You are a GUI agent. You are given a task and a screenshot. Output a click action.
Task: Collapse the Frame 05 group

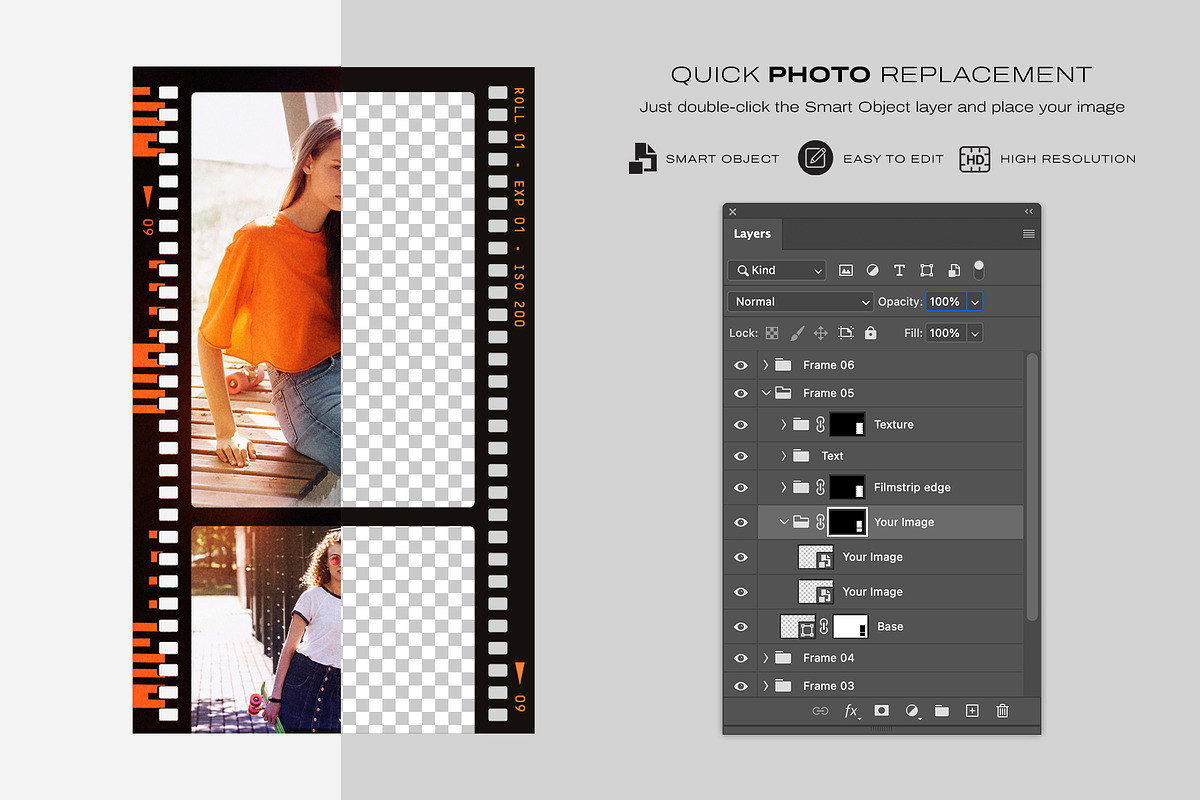[766, 393]
